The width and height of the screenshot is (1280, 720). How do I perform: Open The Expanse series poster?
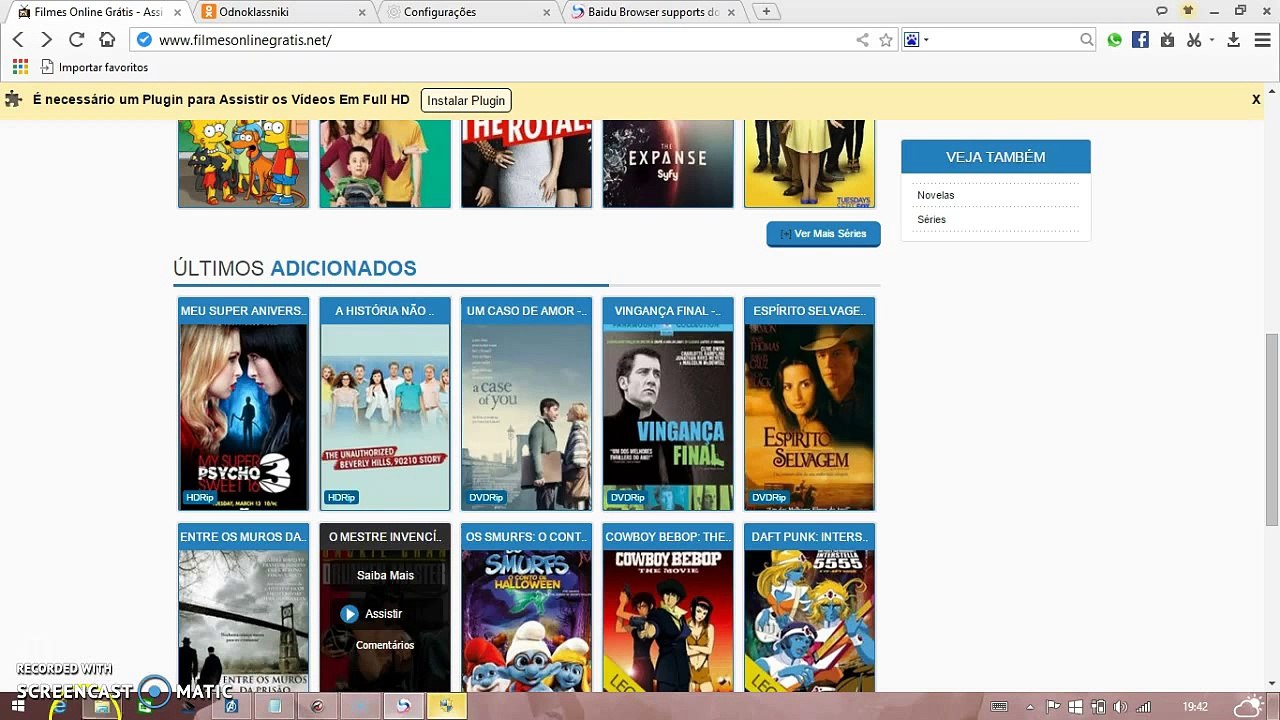668,163
